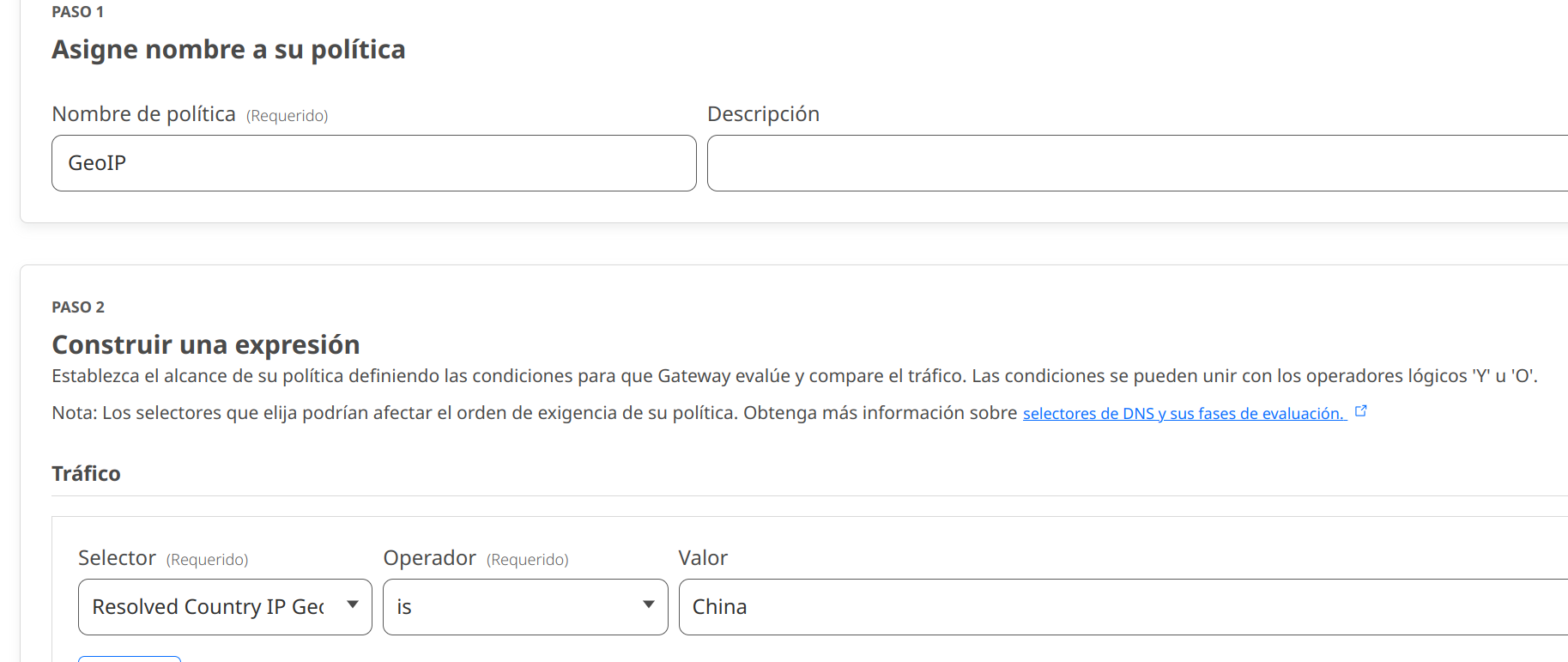This screenshot has height=662, width=1568.
Task: Focus the Nombre de política field containing GeoIP
Action: coord(373,163)
